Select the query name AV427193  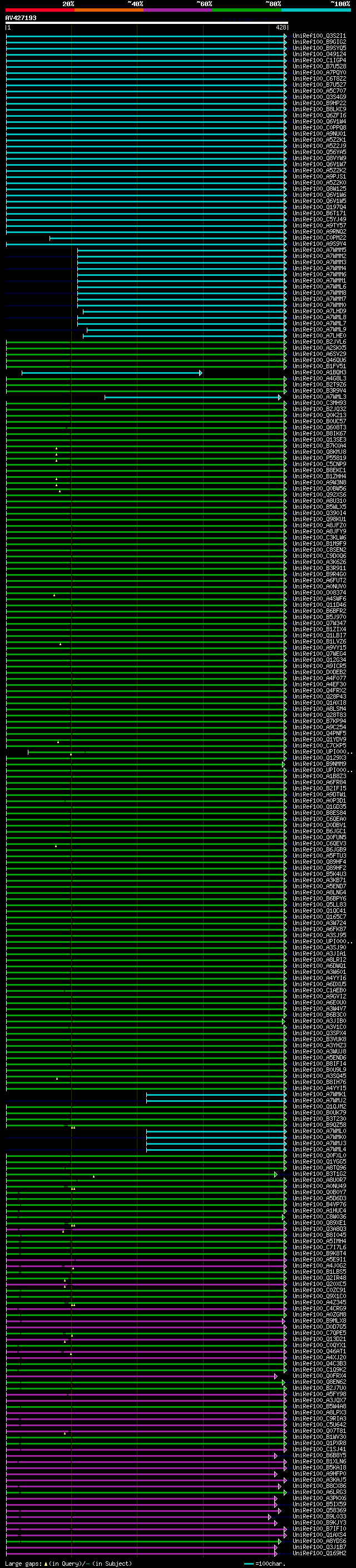(x=21, y=18)
